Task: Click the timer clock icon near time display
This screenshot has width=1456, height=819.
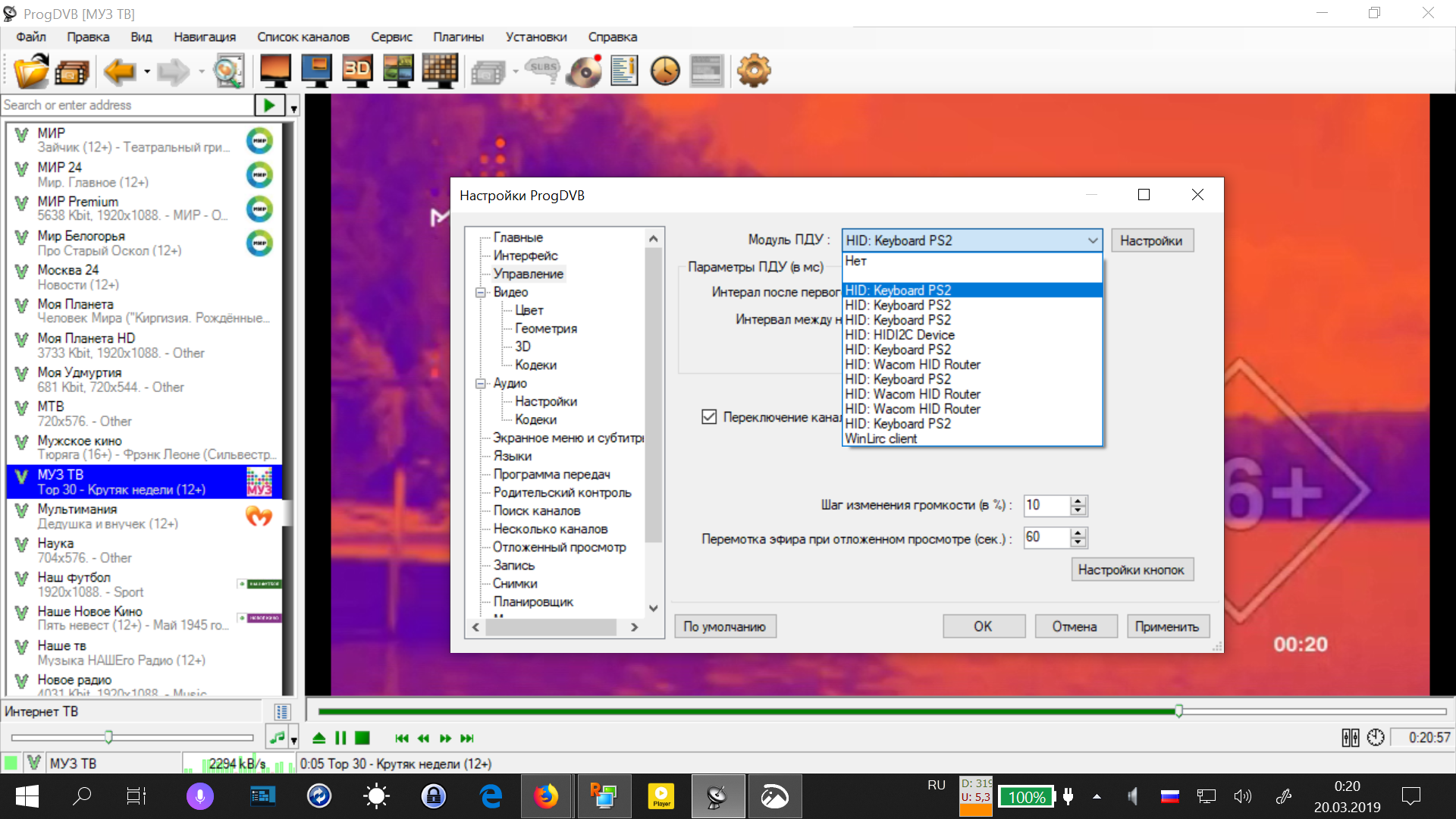Action: pos(1376,738)
